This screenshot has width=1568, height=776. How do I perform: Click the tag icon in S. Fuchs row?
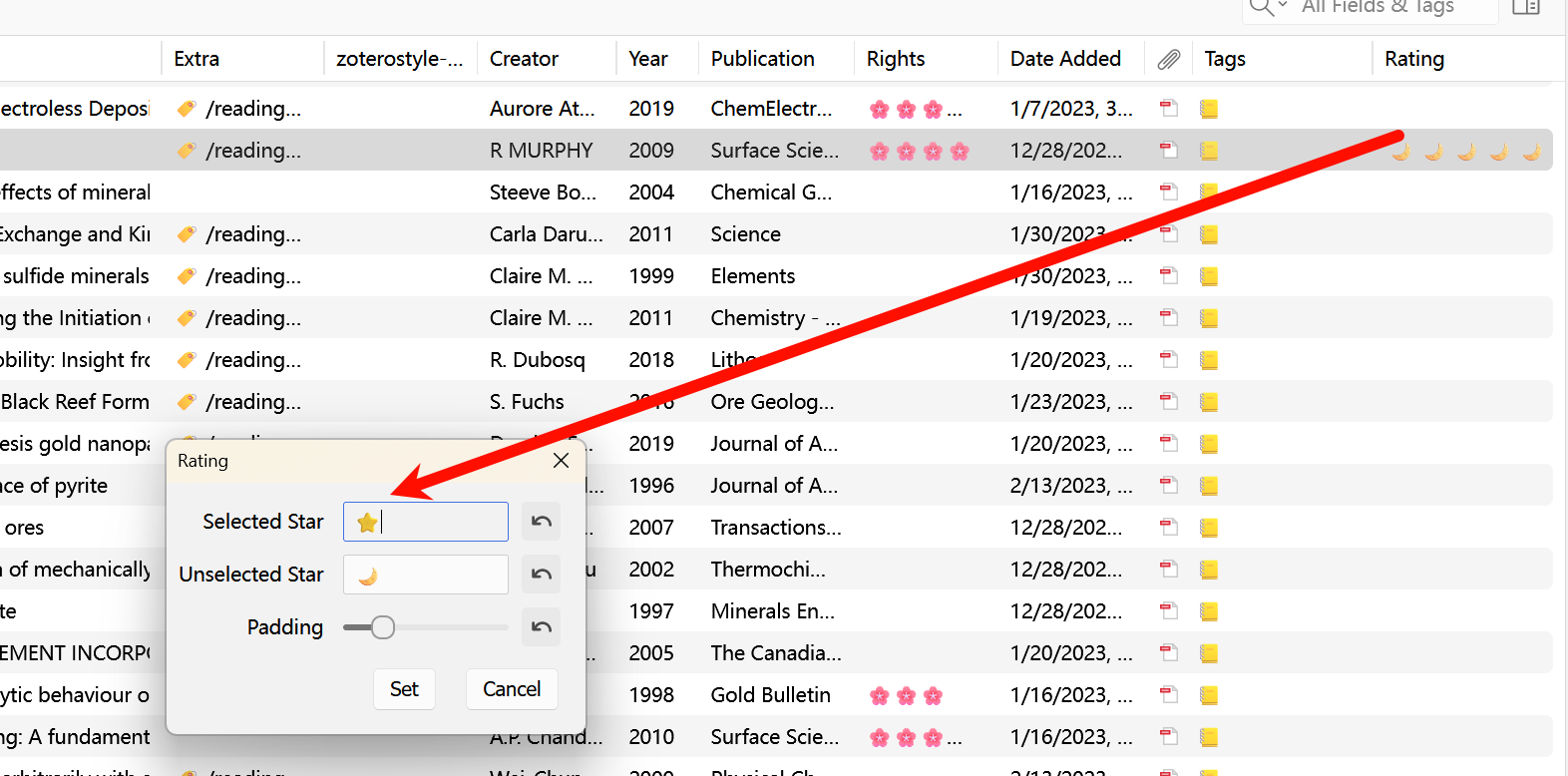187,402
